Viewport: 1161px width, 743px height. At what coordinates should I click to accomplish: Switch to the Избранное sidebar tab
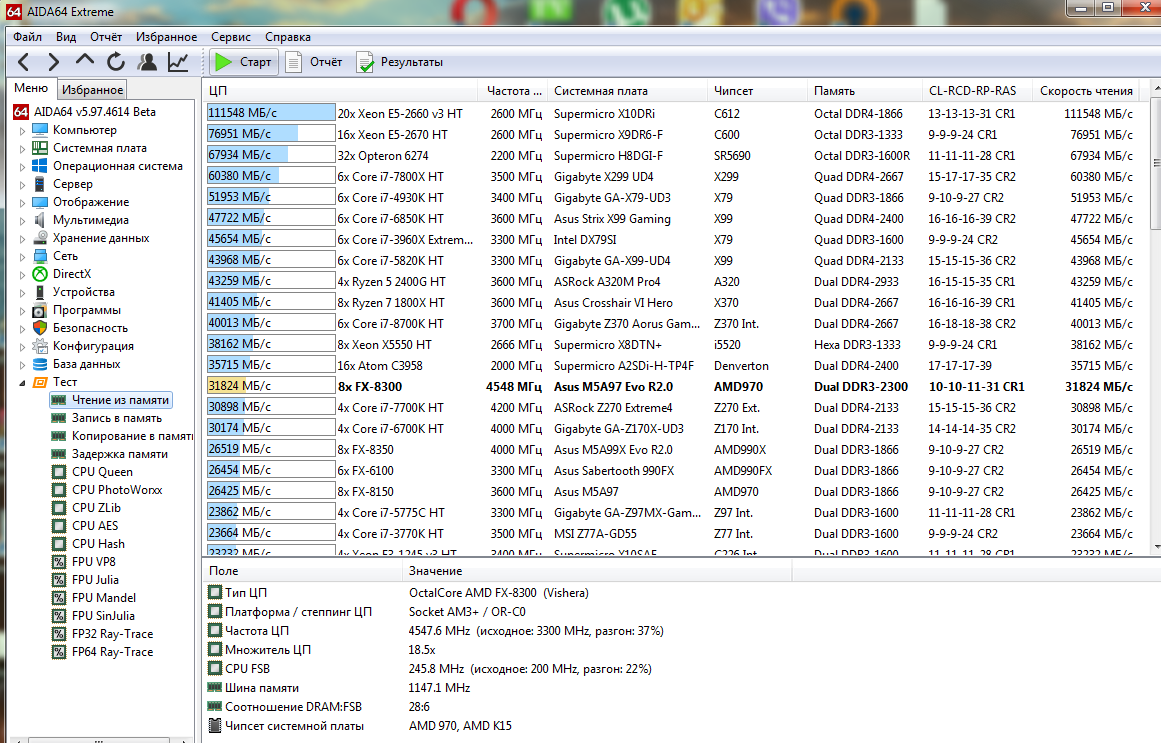[93, 90]
